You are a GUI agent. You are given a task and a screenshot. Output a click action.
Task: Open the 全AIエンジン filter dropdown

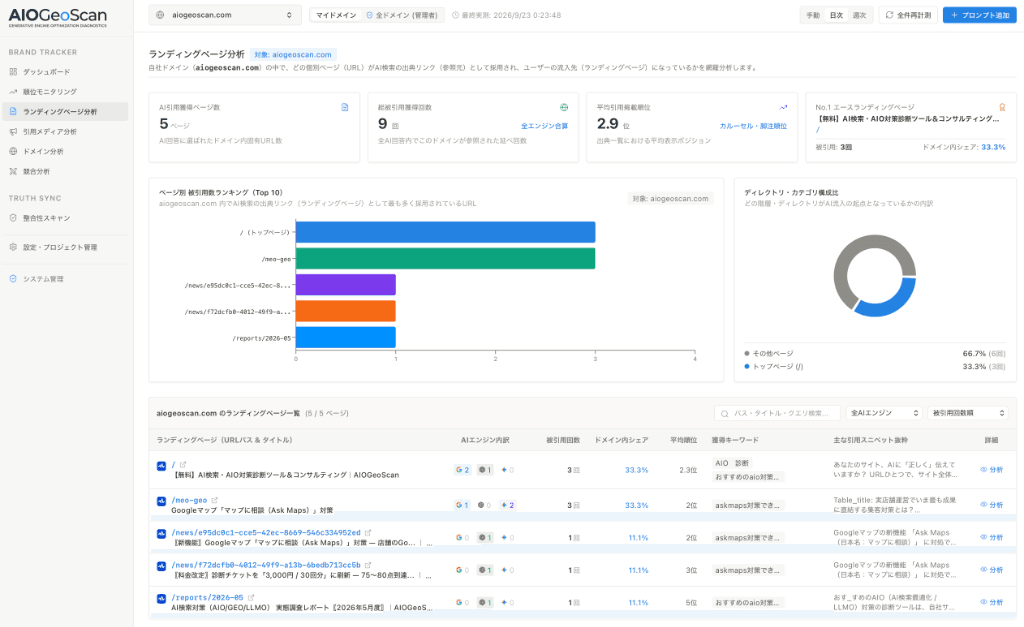click(884, 413)
